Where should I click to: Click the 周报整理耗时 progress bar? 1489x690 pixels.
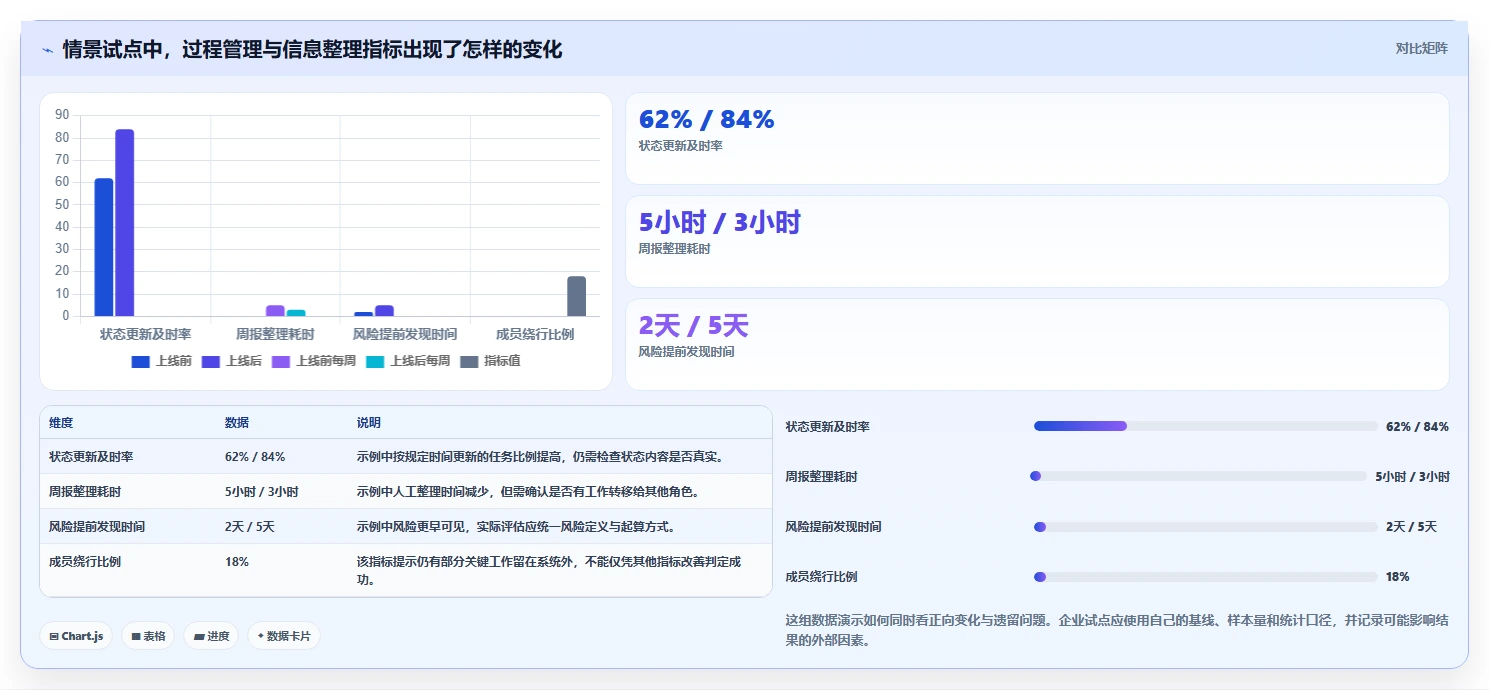tap(1198, 476)
